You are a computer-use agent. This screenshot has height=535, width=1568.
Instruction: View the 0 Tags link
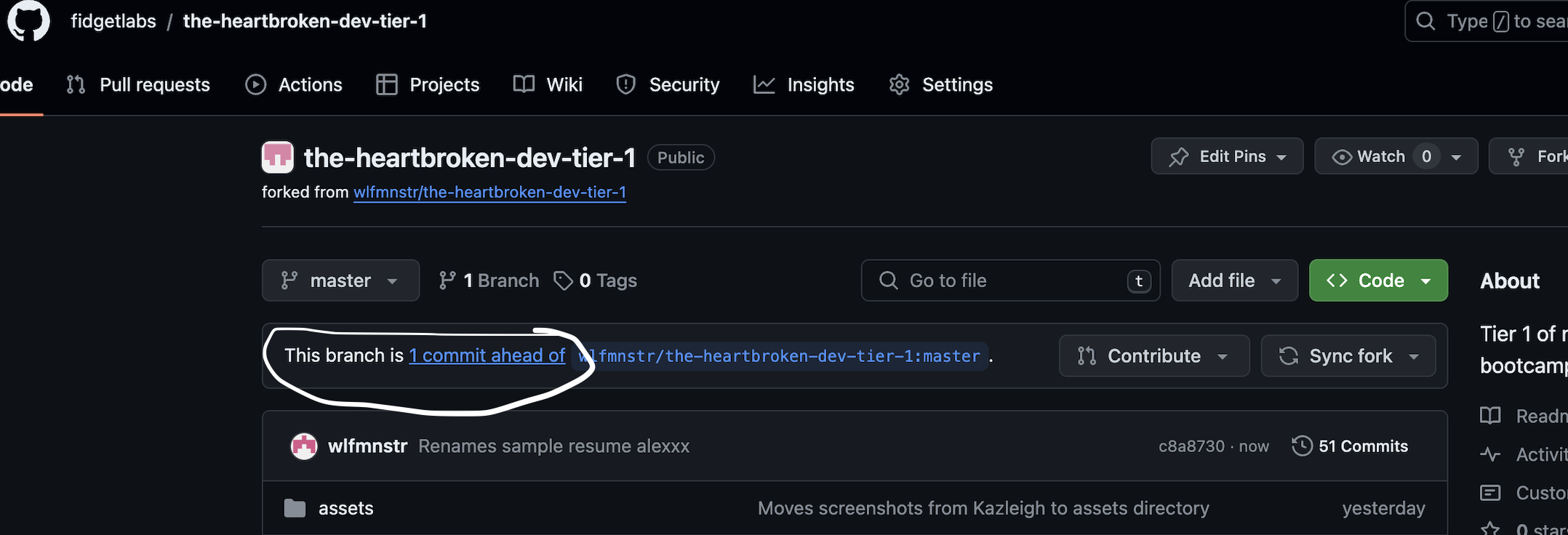tap(595, 281)
